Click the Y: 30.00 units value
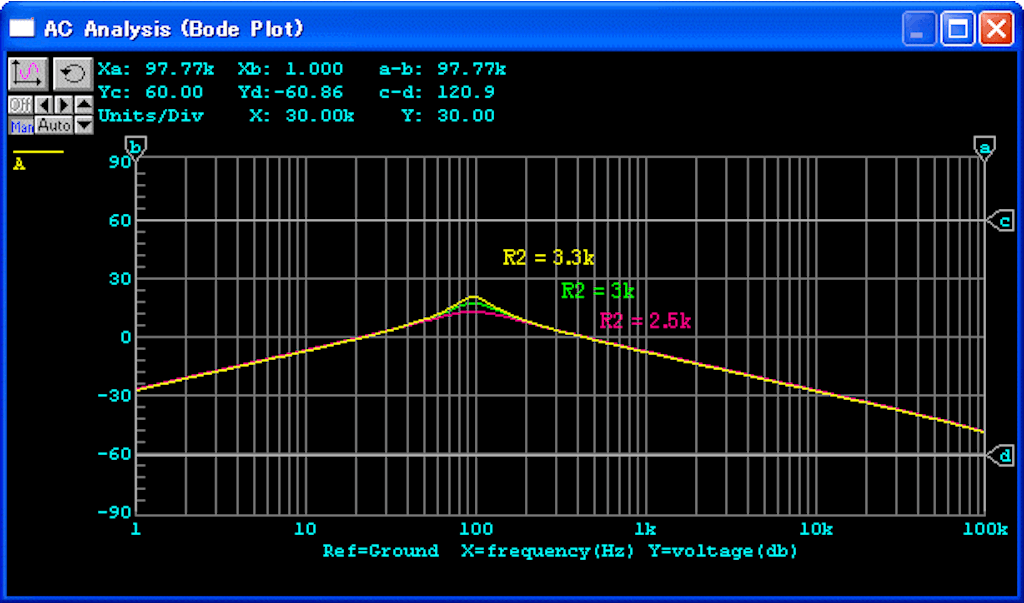This screenshot has width=1024, height=603. coord(448,116)
